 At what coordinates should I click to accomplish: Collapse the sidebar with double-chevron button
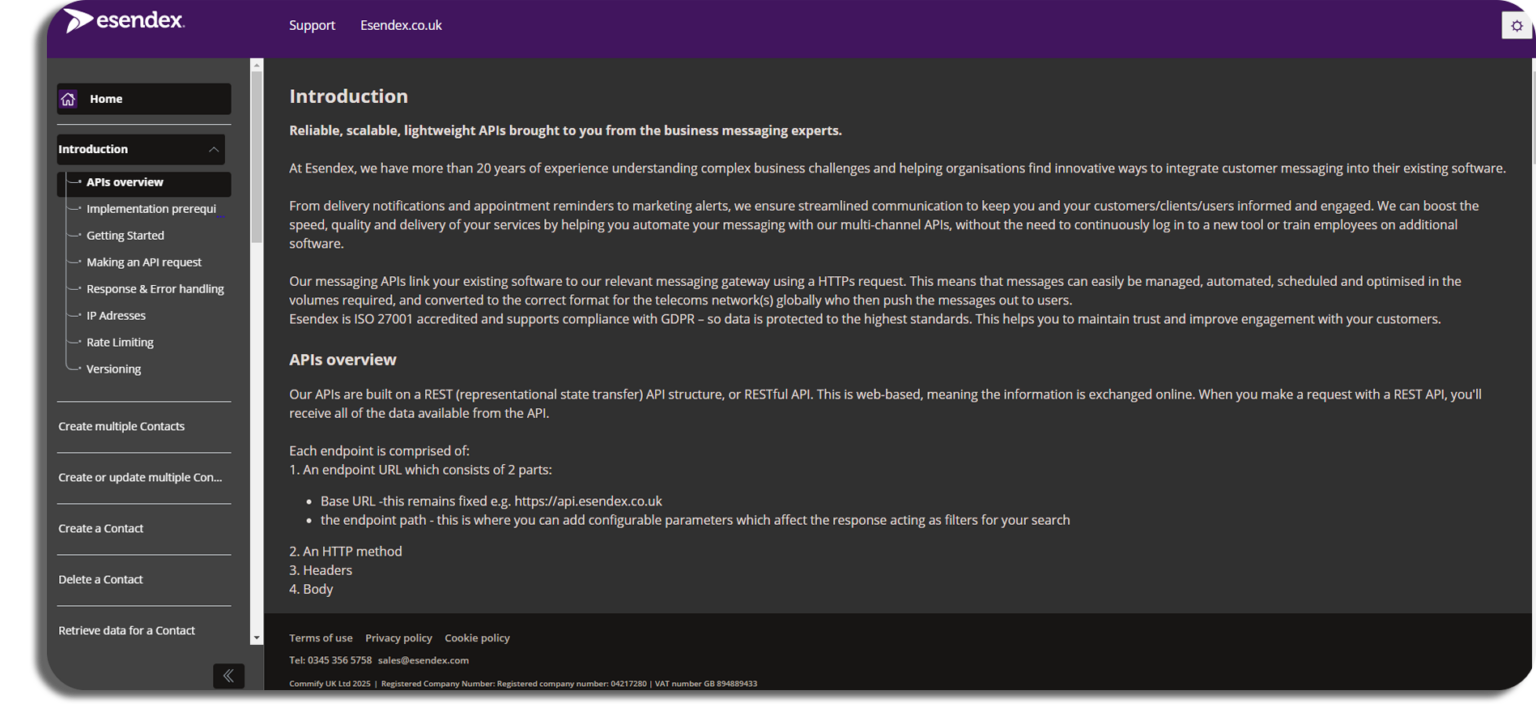point(228,676)
